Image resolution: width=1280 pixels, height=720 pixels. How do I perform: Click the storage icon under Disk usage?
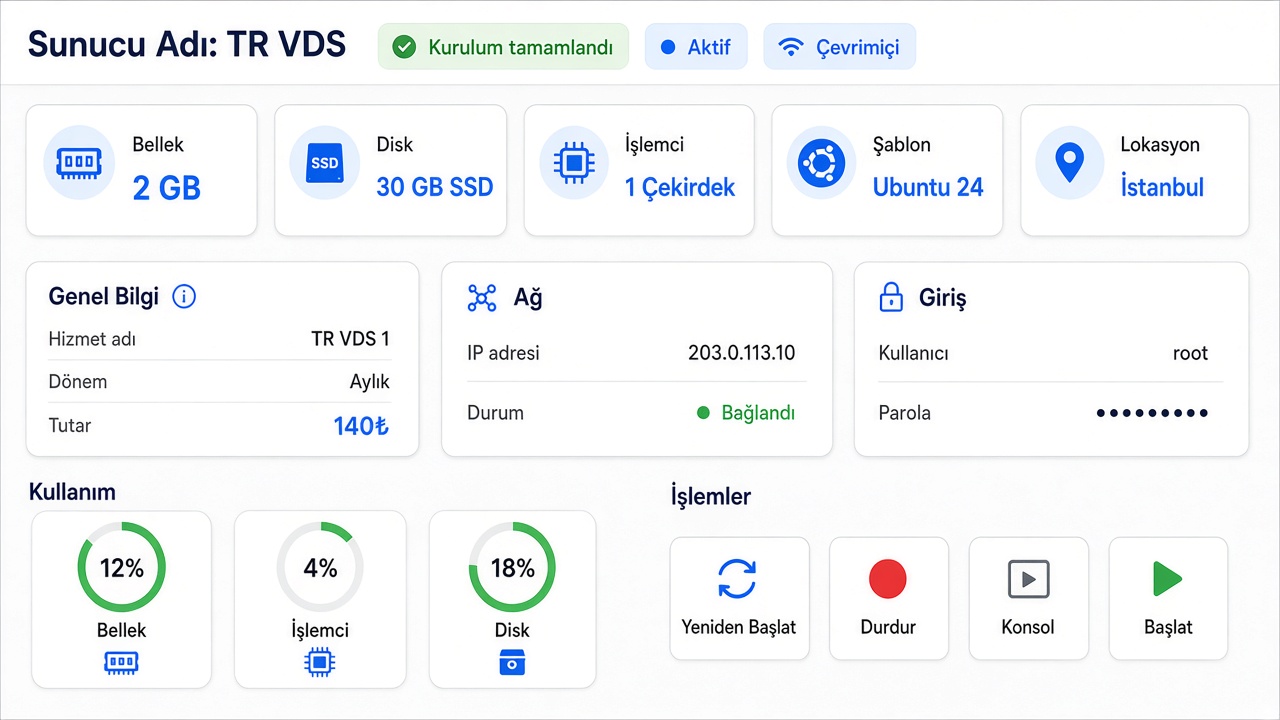(512, 662)
